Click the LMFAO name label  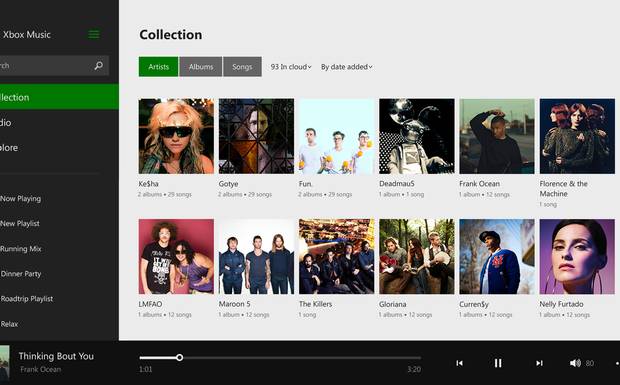150,304
